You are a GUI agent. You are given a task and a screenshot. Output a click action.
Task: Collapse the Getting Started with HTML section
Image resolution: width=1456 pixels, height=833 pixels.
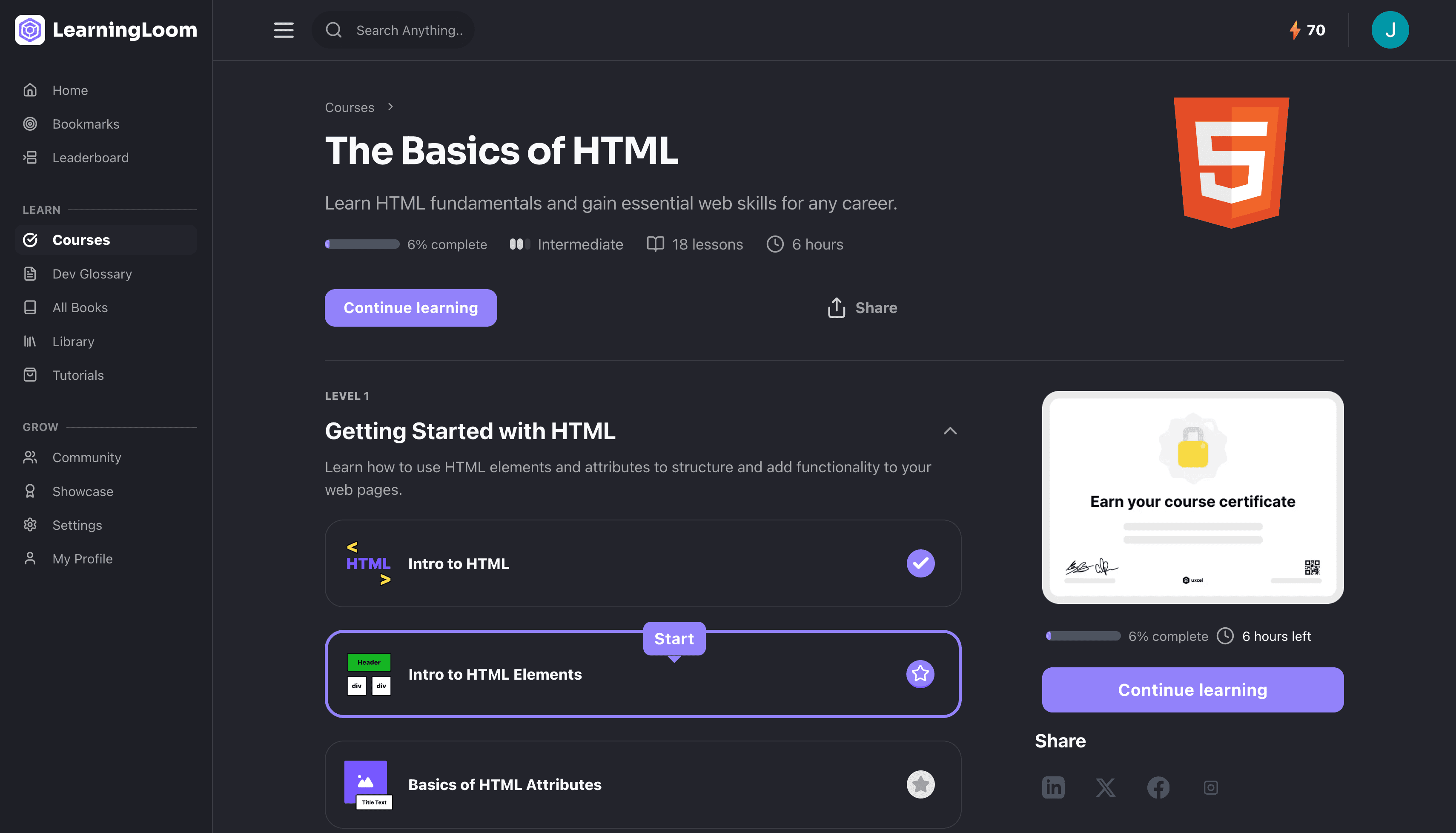tap(950, 431)
